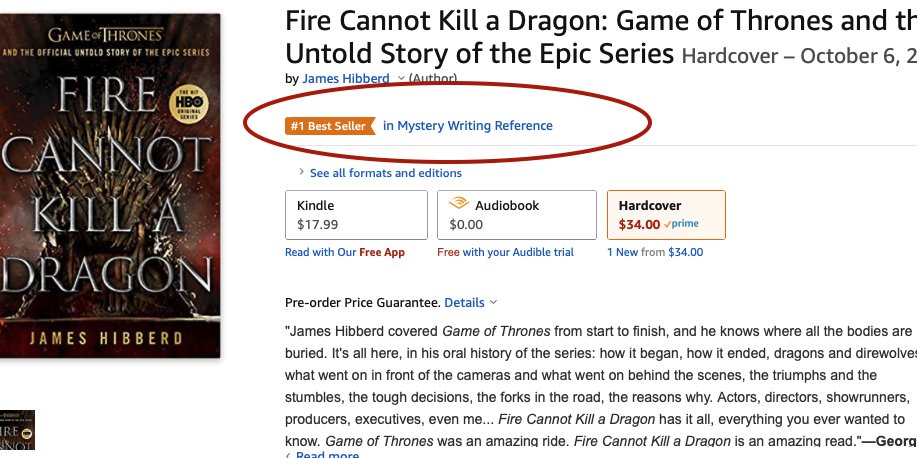
Task: Expand the description with Read more
Action: [326, 455]
